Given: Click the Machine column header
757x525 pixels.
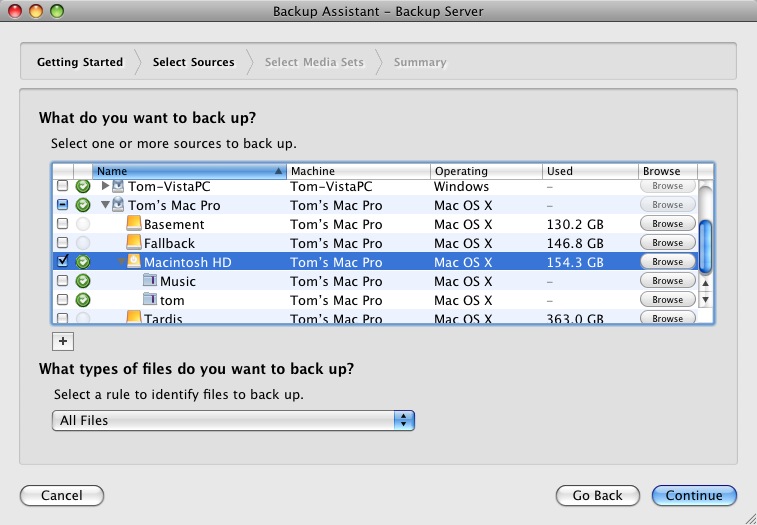Looking at the screenshot, I should (358, 171).
